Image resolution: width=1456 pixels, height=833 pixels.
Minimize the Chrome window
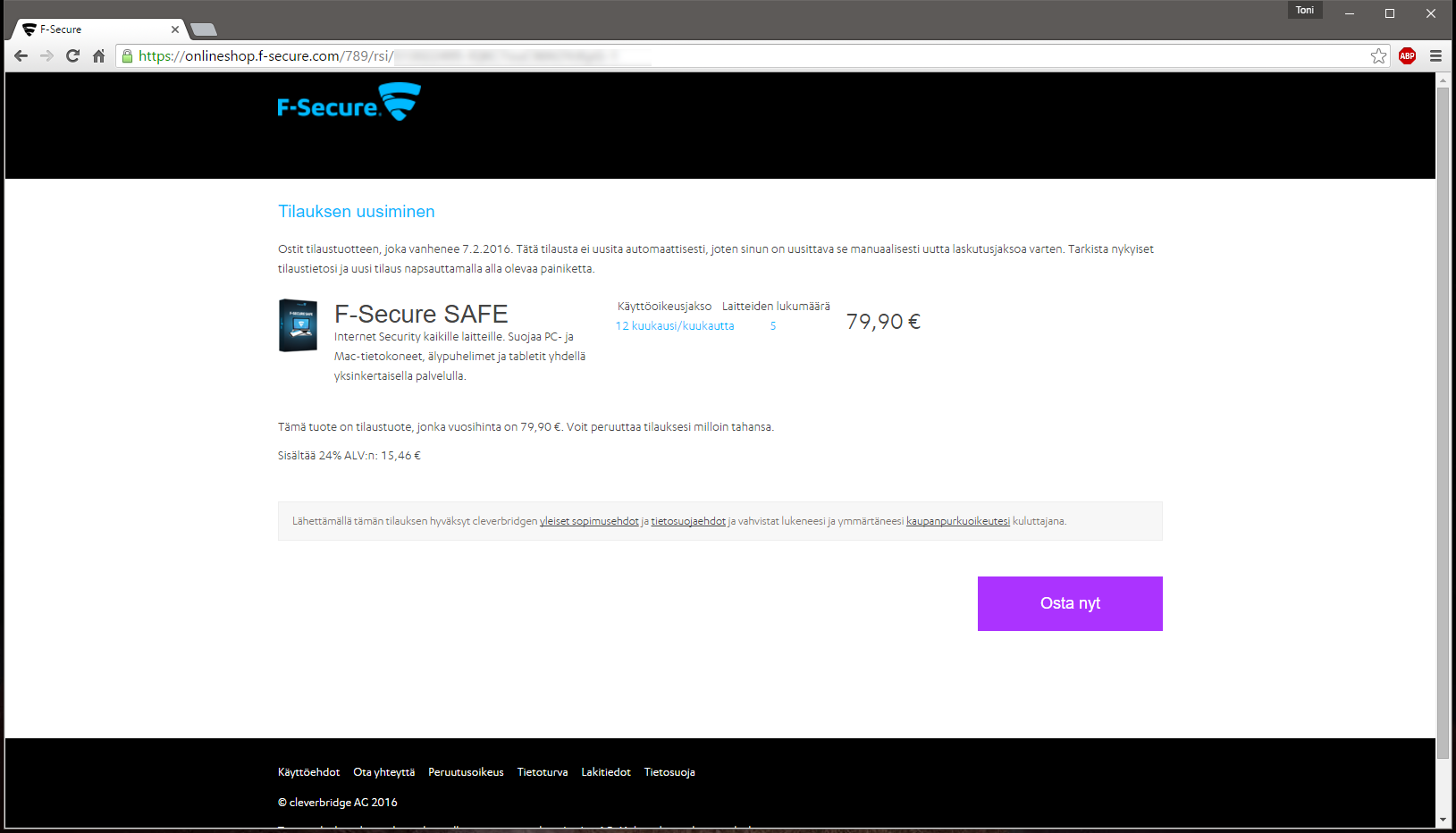[x=1350, y=13]
